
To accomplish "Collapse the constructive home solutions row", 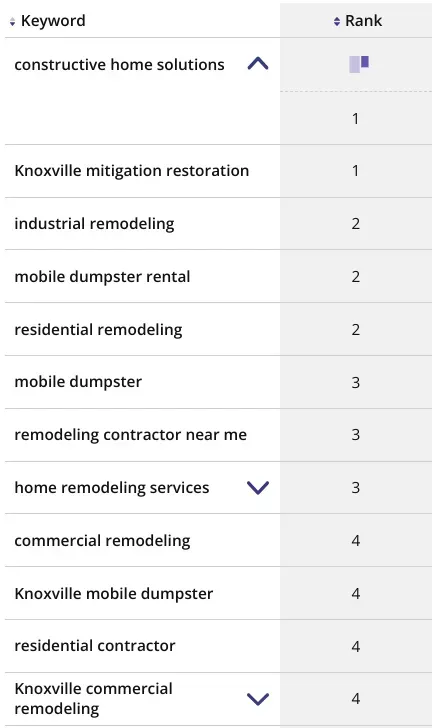I will tap(258, 64).
